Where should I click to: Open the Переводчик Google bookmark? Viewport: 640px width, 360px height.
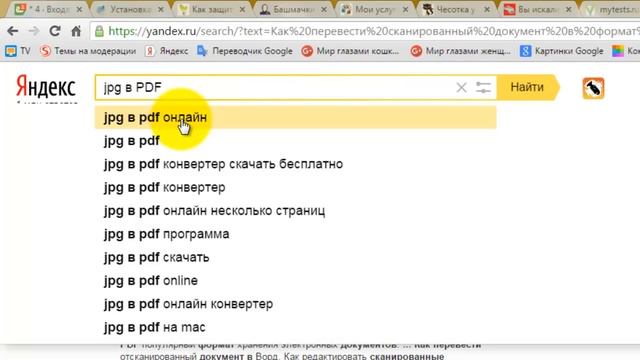coord(245,51)
